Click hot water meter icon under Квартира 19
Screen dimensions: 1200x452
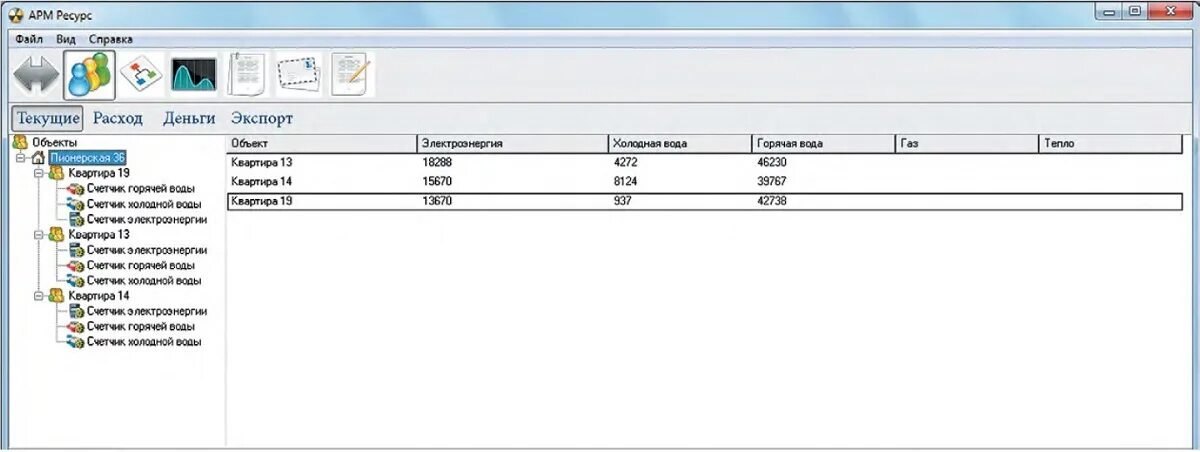[76, 188]
